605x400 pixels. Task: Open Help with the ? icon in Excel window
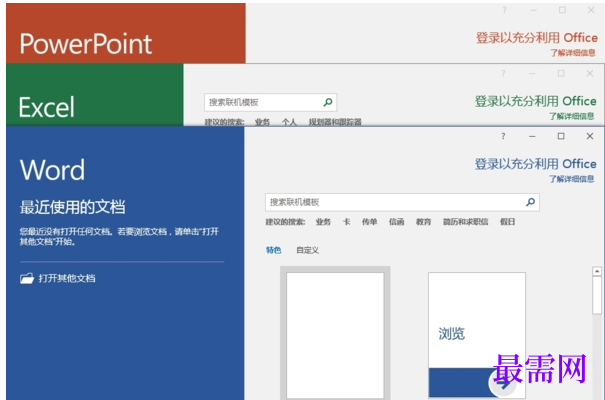[503, 73]
